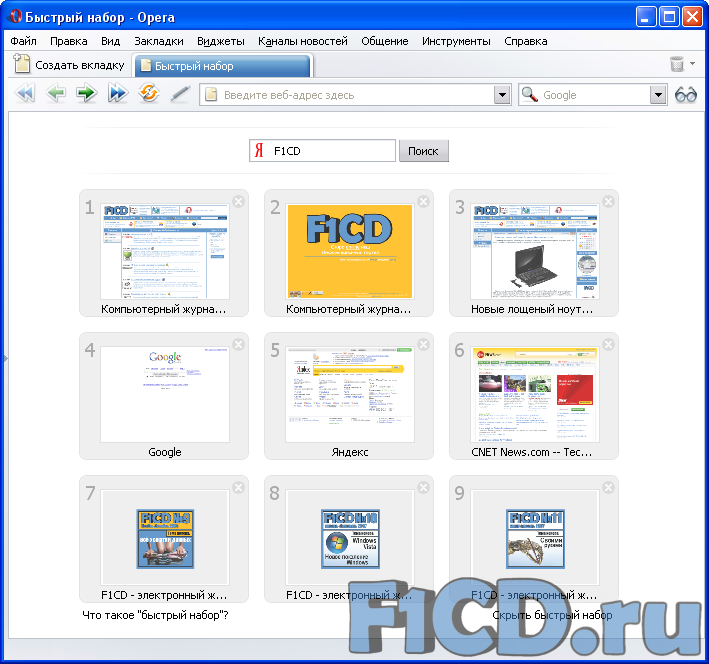709x664 pixels.
Task: Open speed dial 1 F1CD site thumbnail
Action: 165,251
